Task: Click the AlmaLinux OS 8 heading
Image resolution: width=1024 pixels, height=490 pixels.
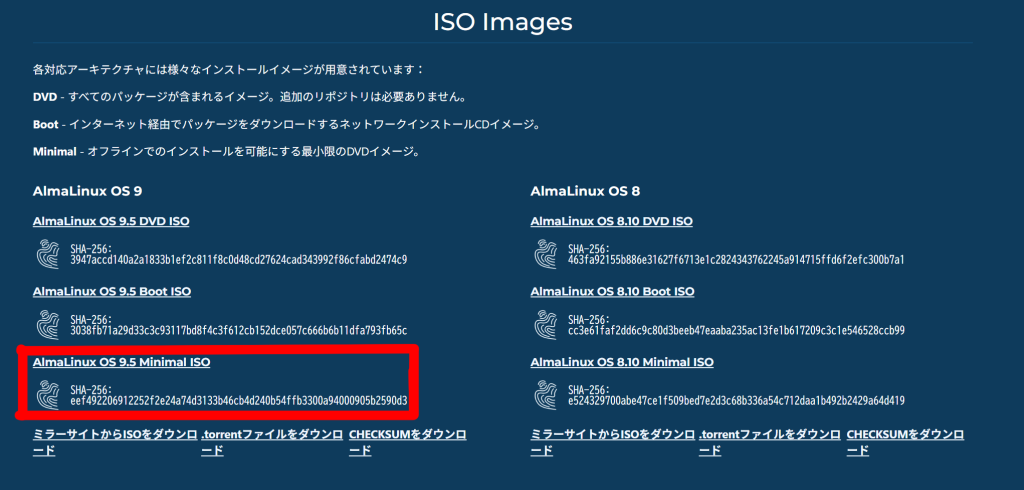Action: click(x=585, y=191)
